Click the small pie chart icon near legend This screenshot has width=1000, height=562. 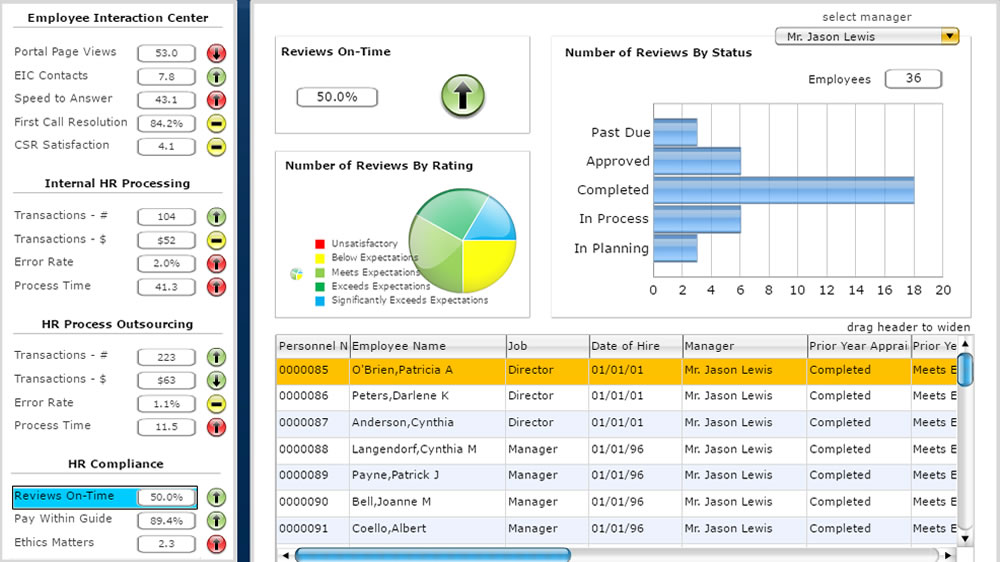[296, 274]
